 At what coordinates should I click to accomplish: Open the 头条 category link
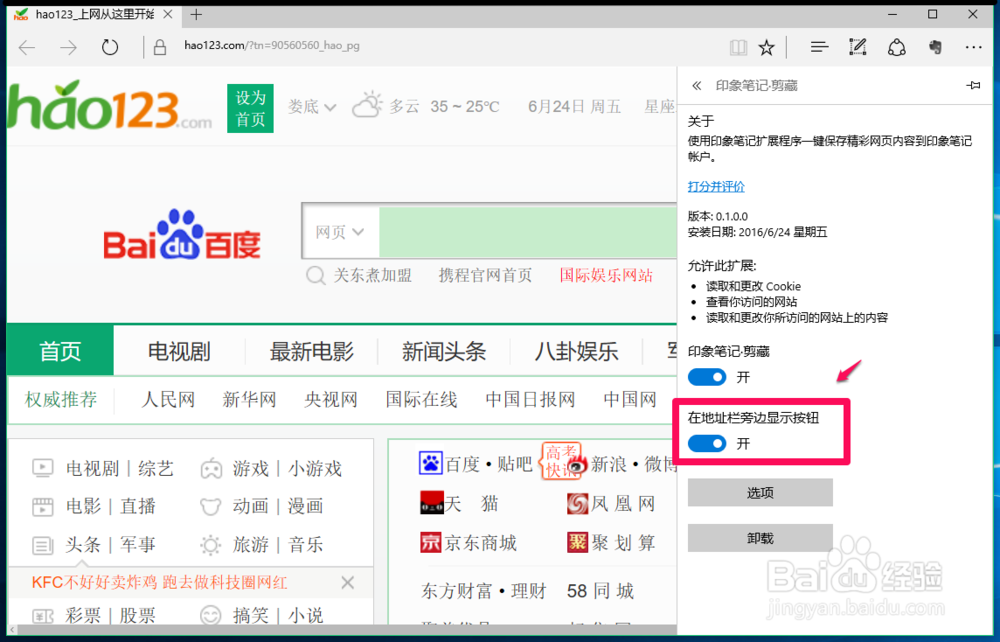pyautogui.click(x=83, y=544)
